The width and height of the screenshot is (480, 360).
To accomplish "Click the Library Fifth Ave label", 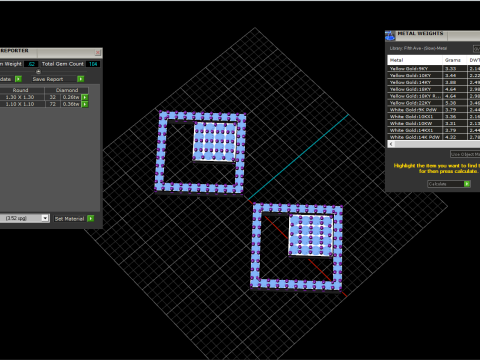I will pyautogui.click(x=418, y=48).
